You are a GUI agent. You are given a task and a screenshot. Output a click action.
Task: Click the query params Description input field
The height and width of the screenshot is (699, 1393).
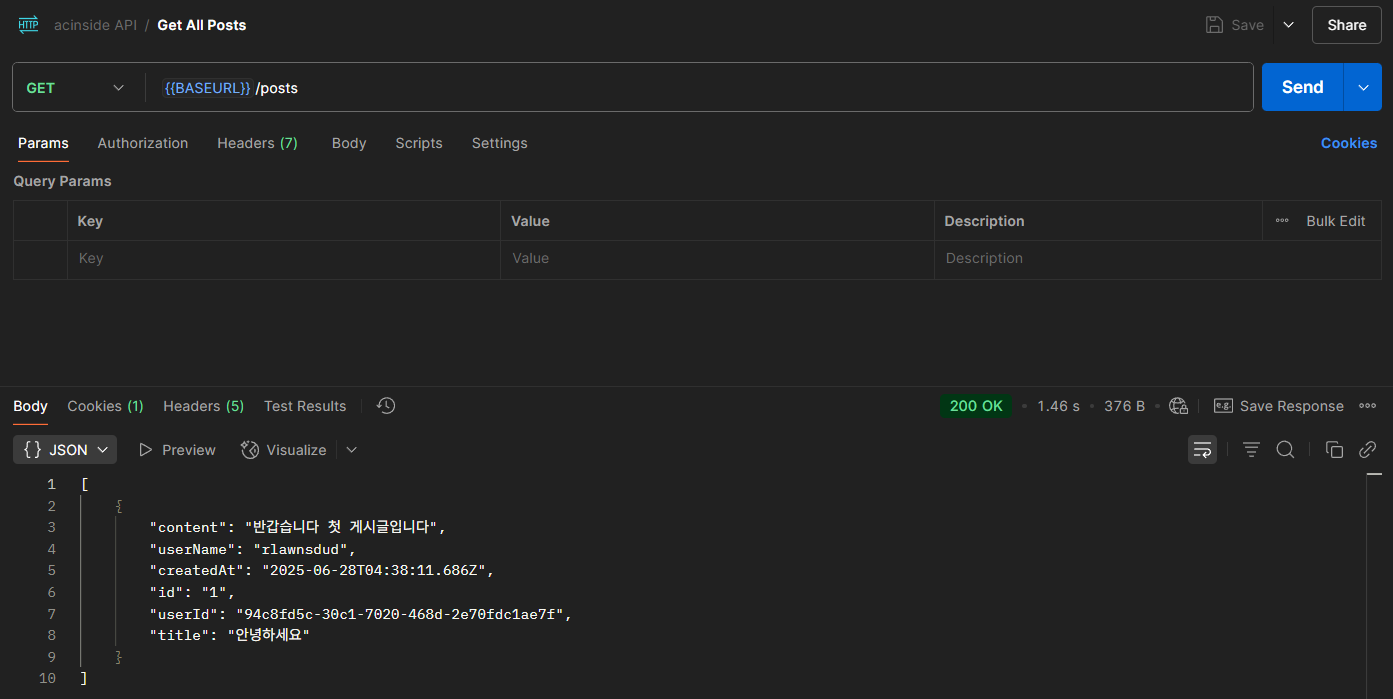pos(1157,258)
